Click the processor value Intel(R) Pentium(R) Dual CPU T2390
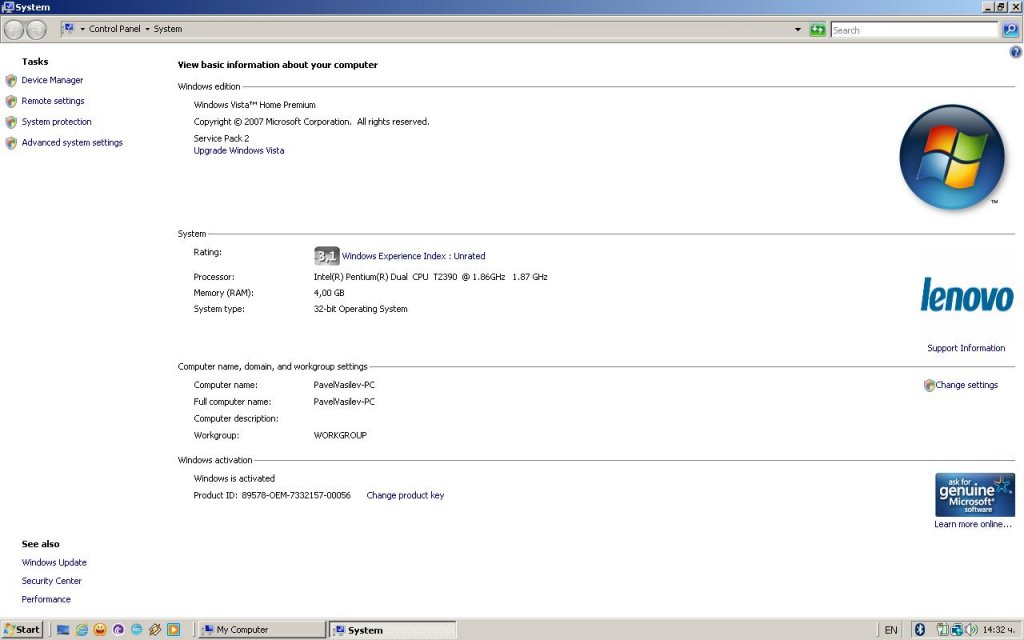This screenshot has height=640, width=1024. tap(430, 277)
